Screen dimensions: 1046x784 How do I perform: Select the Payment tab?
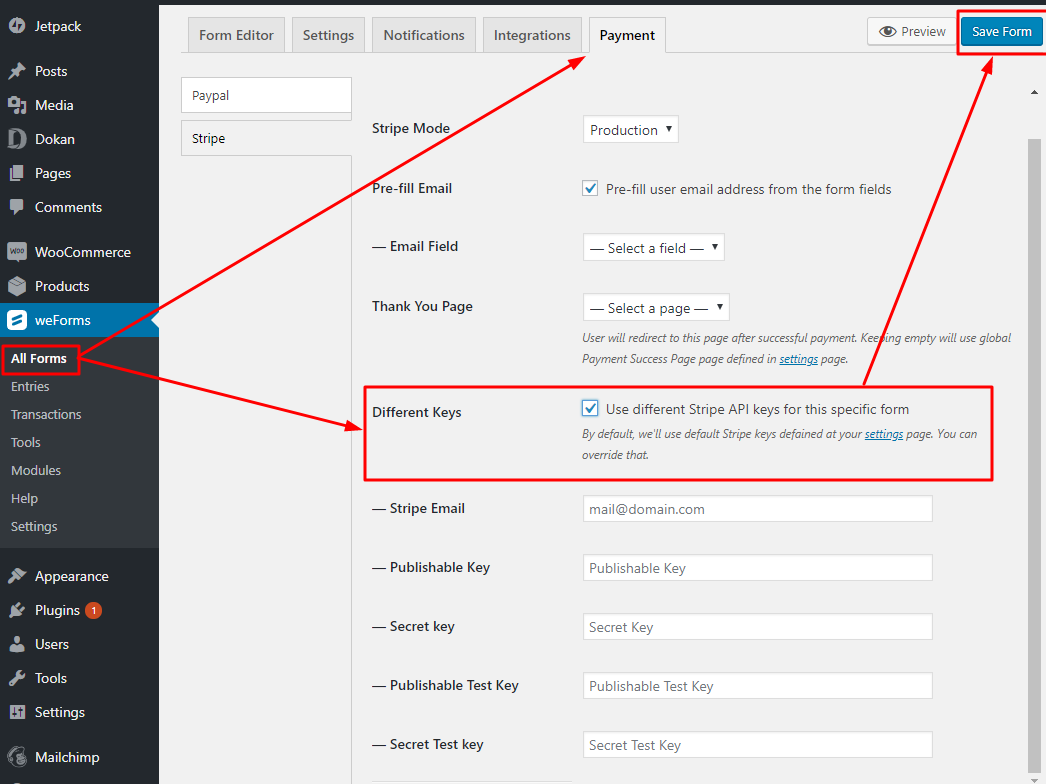[627, 35]
